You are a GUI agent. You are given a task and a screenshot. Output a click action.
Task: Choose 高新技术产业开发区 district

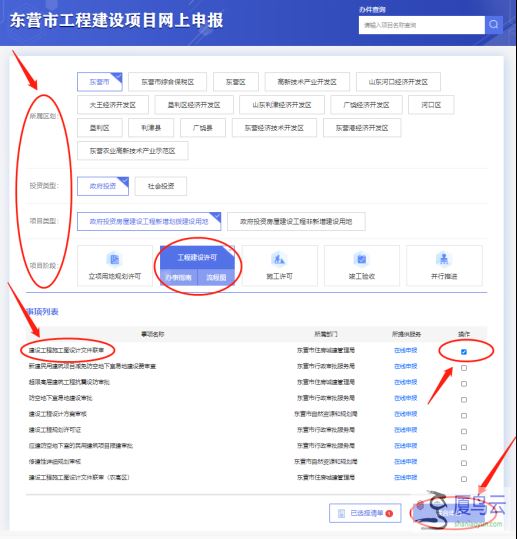tap(307, 82)
